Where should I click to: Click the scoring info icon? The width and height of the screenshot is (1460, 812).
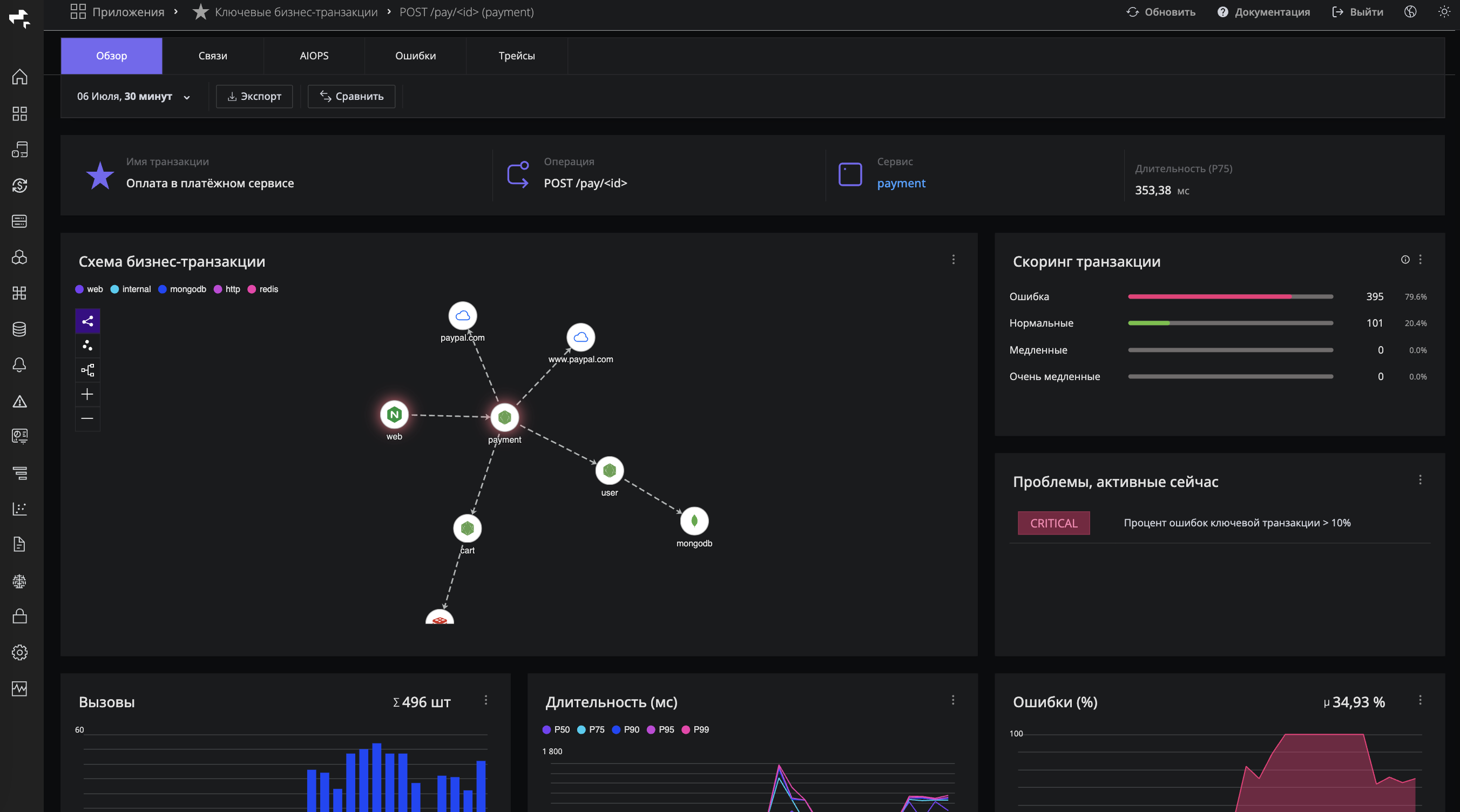1405,260
